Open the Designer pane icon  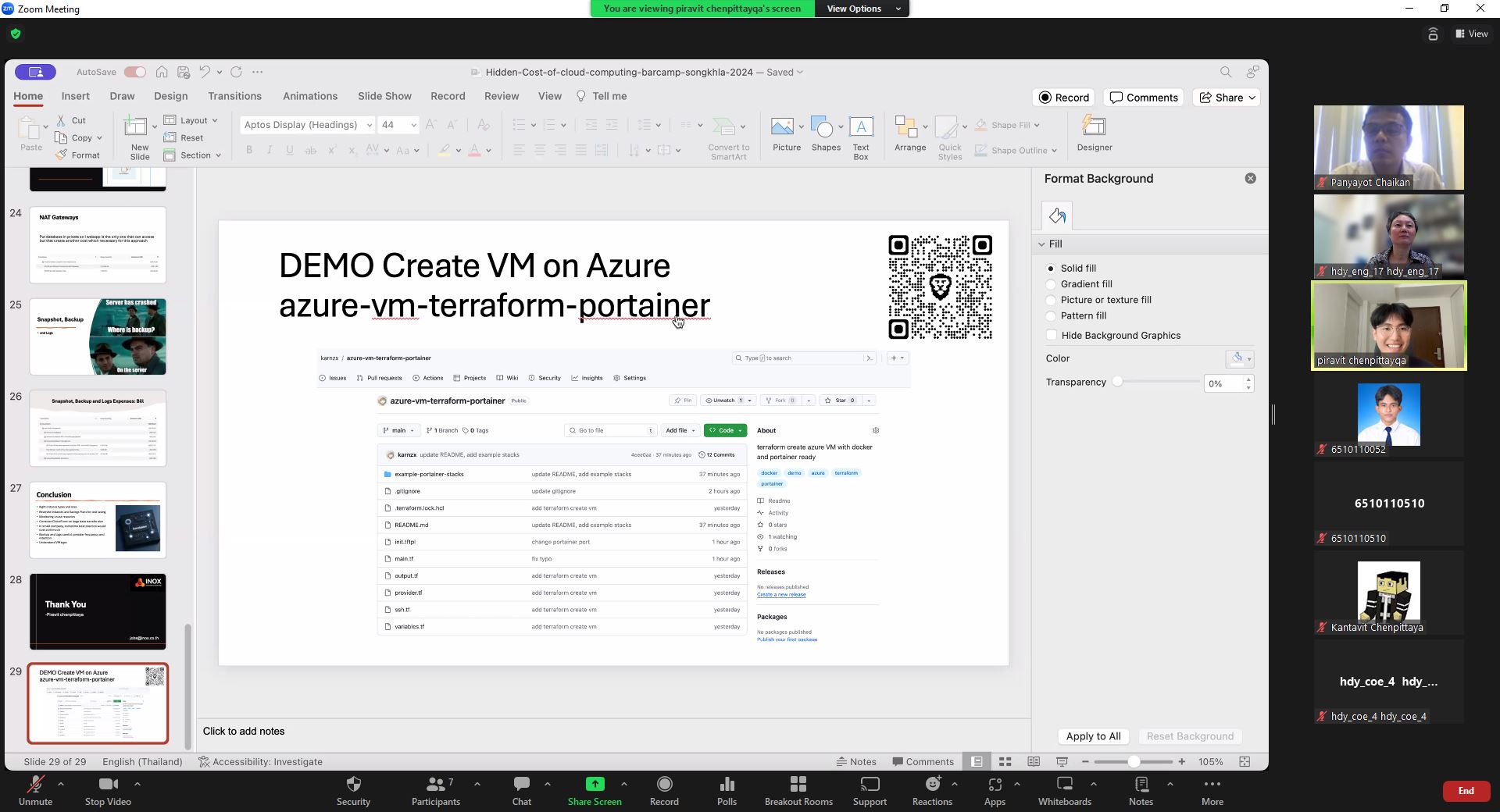1094,126
